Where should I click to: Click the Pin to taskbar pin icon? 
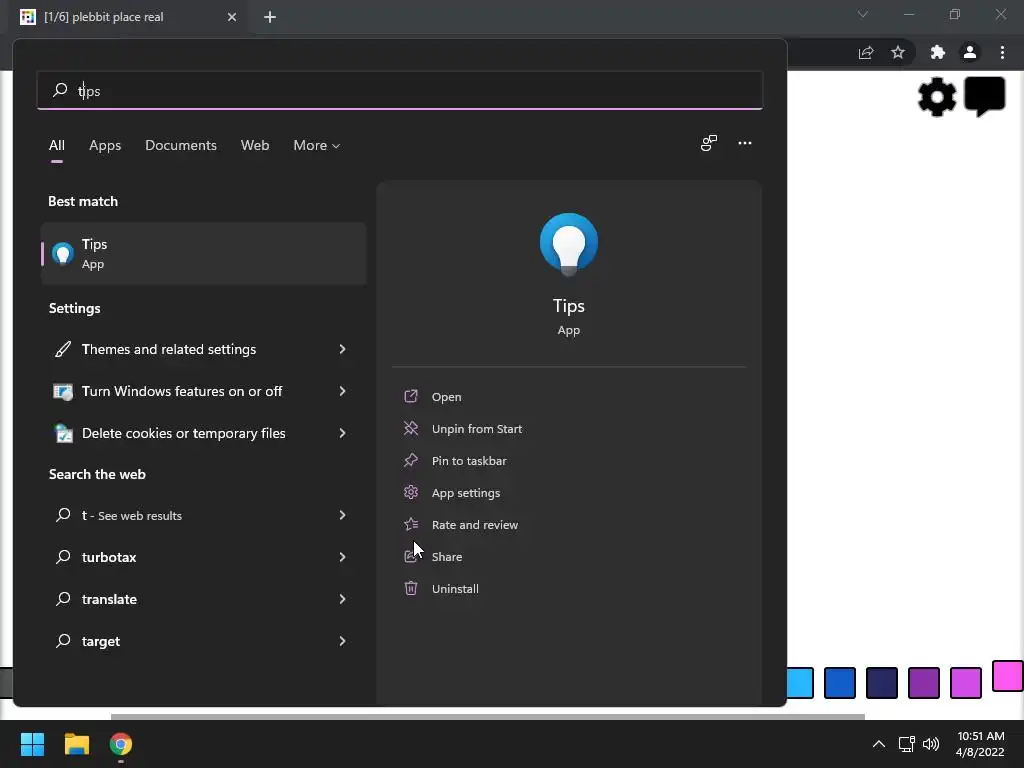click(x=411, y=460)
